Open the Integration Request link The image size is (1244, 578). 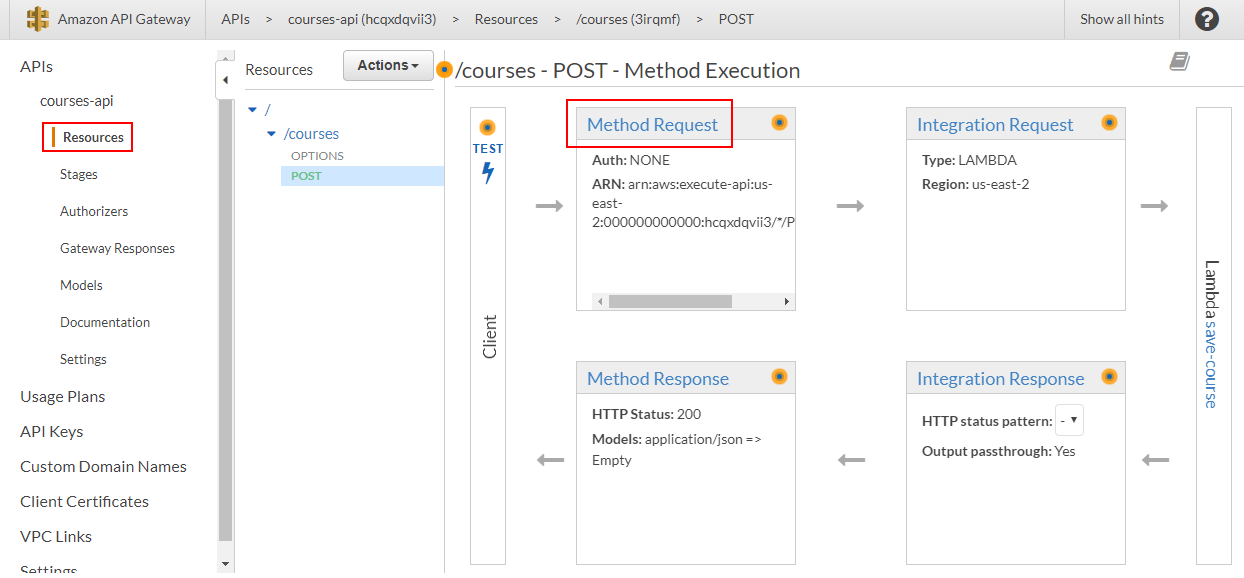(995, 125)
